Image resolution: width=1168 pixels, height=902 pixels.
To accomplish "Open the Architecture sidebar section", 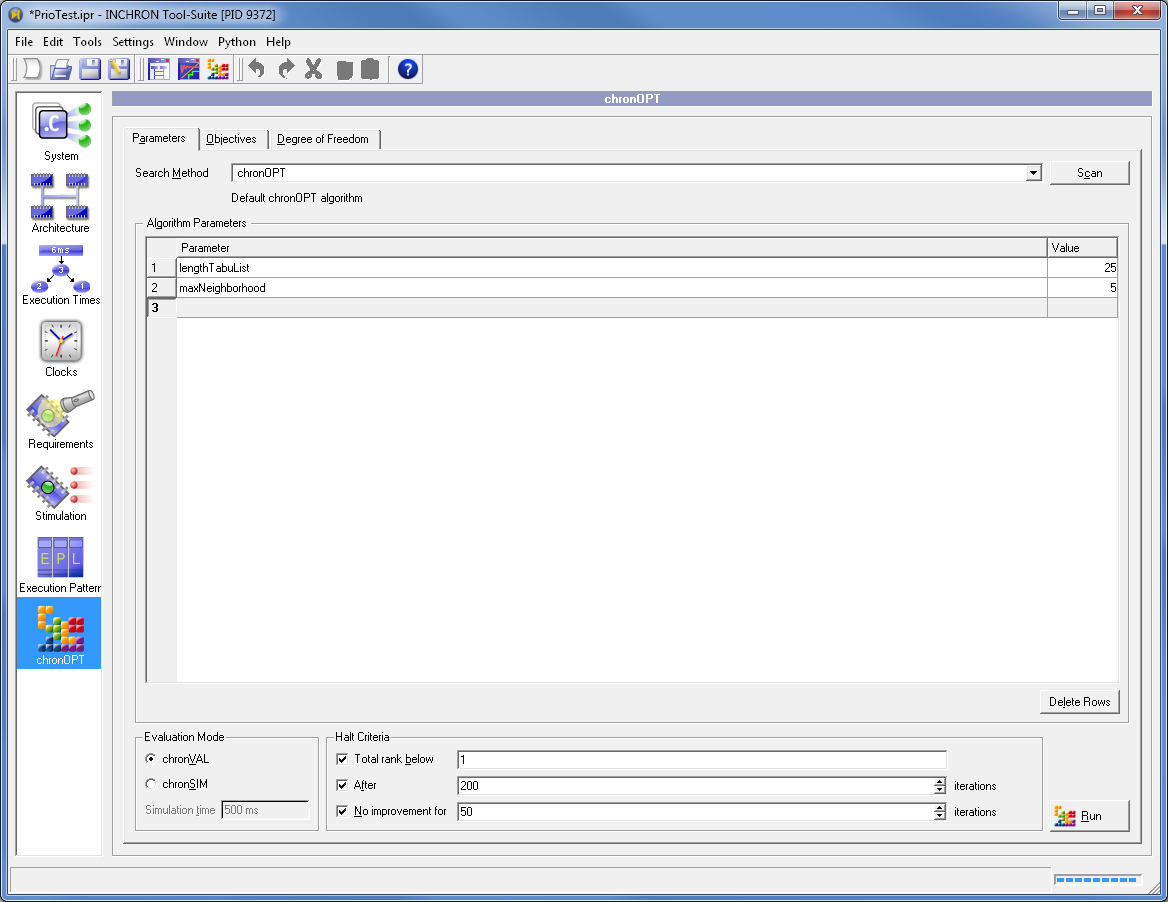I will tap(60, 203).
